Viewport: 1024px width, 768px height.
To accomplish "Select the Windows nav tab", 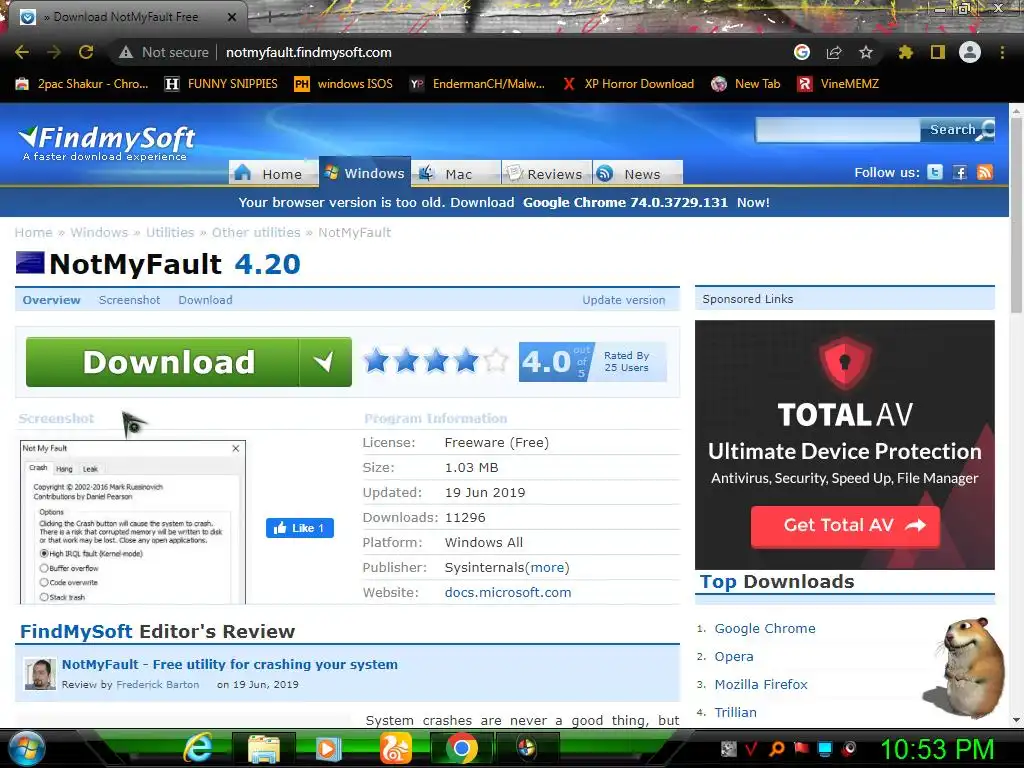I will (x=365, y=172).
